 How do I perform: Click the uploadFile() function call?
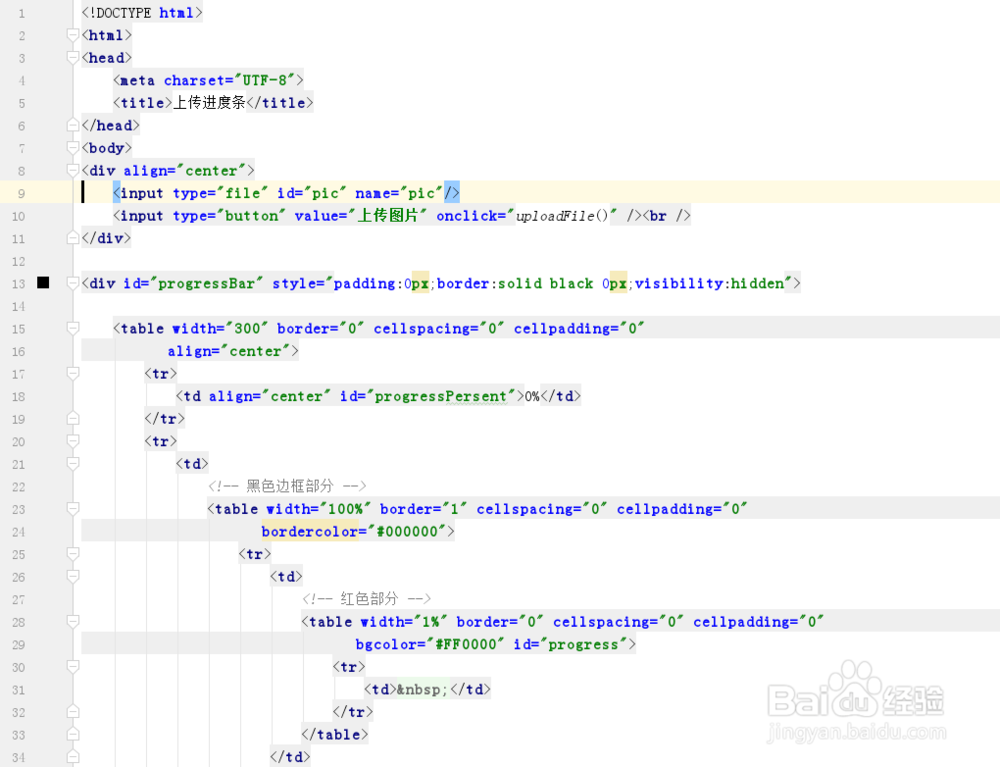click(562, 216)
